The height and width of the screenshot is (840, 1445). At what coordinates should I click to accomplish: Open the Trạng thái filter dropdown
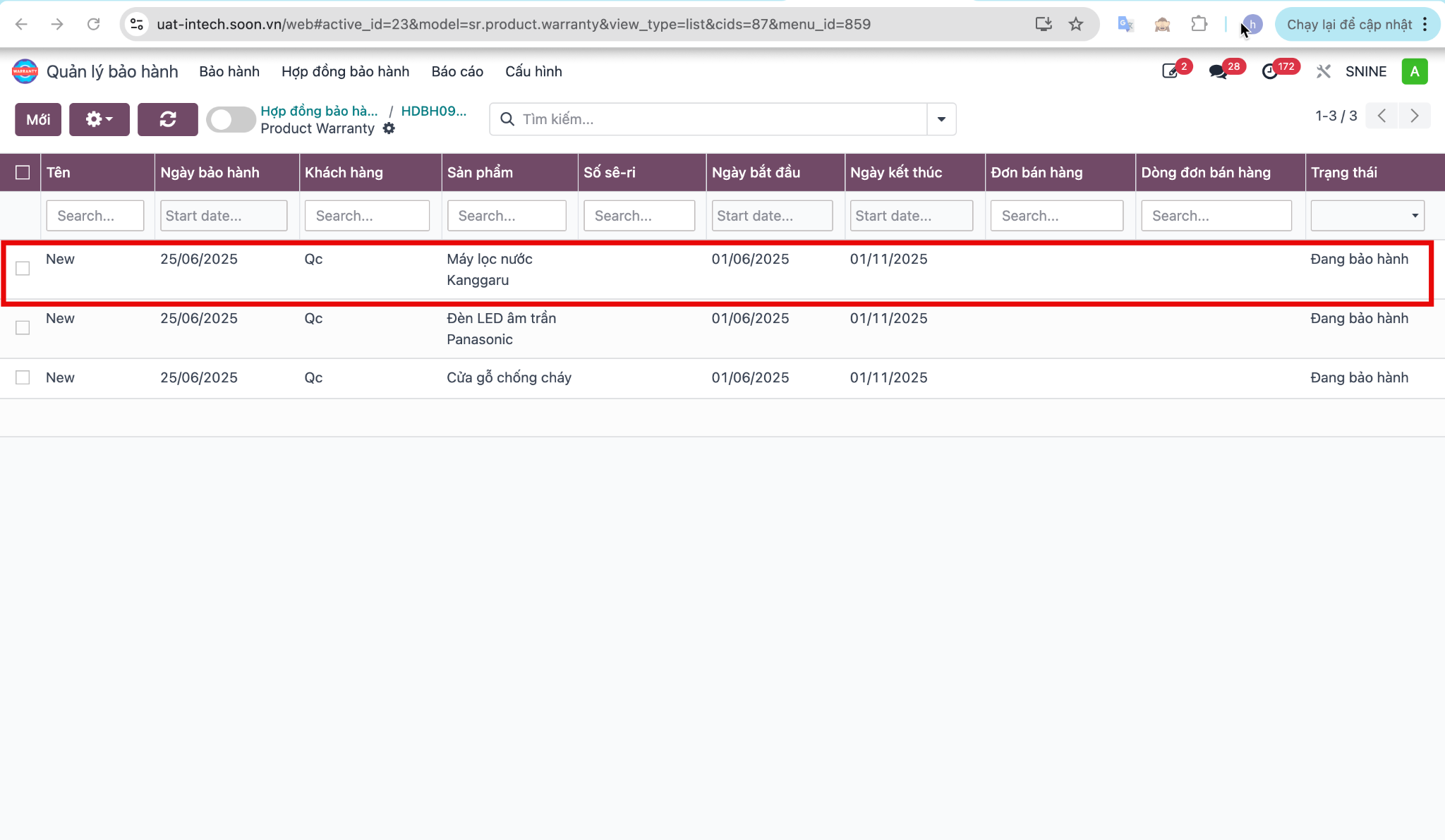tap(1367, 215)
